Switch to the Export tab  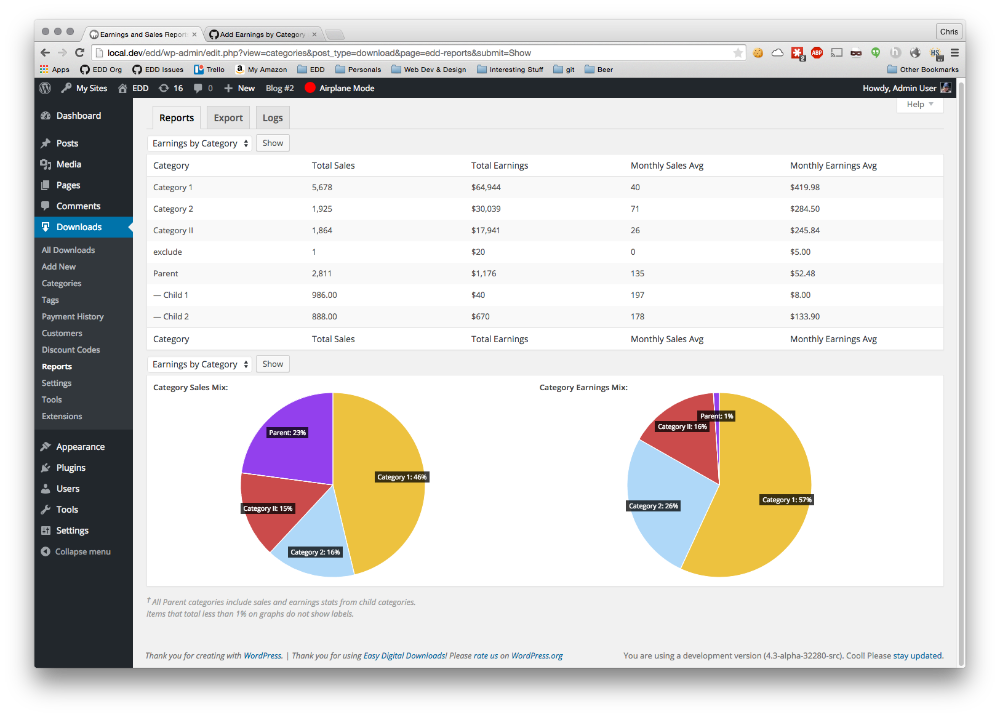click(228, 118)
